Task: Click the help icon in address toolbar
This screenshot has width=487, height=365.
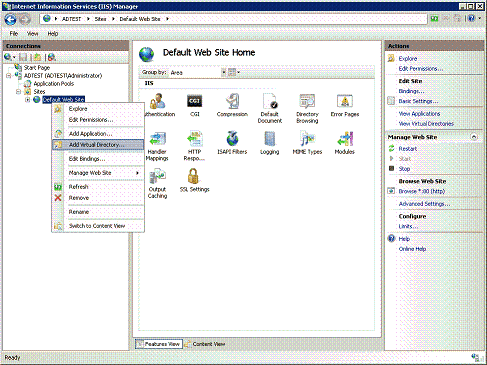Action: coord(471,19)
